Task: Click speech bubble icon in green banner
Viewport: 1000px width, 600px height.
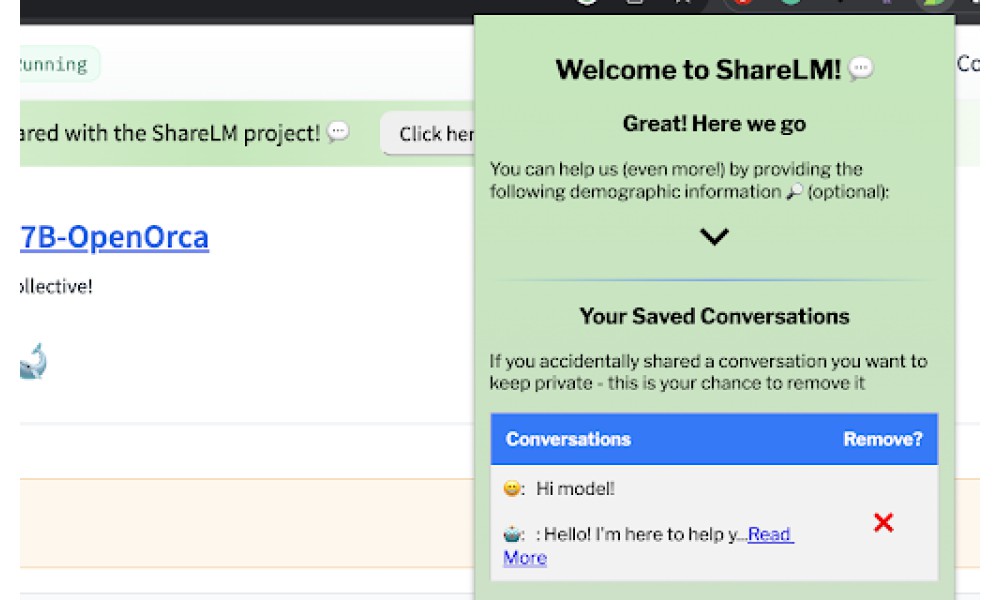Action: click(x=338, y=132)
